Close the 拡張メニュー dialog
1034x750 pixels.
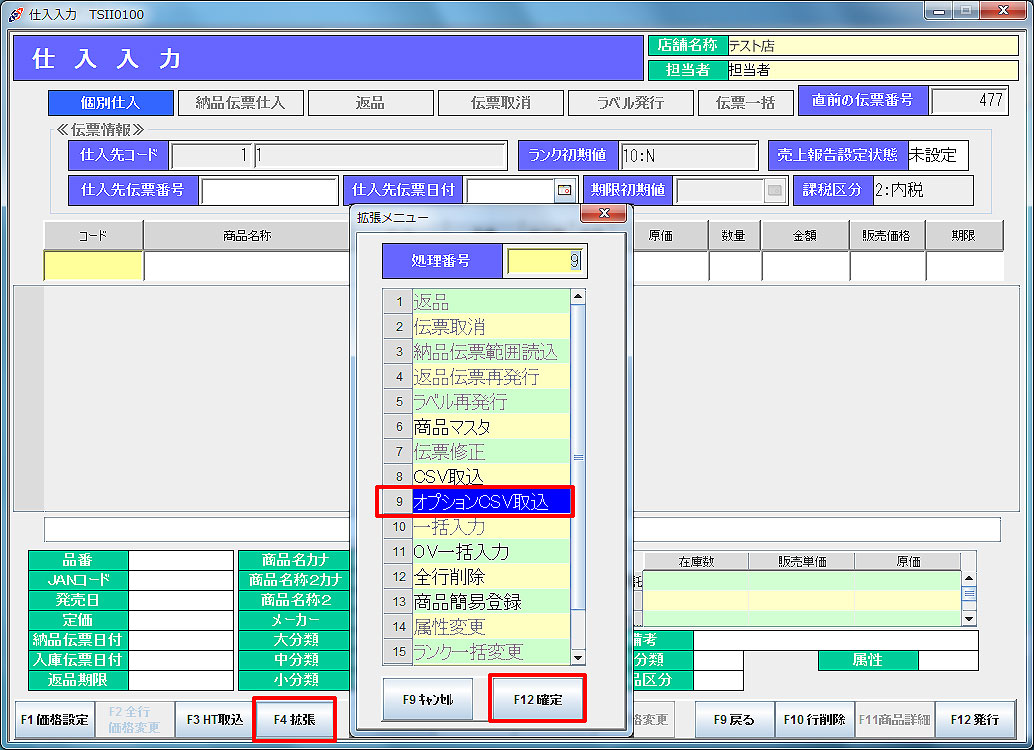click(603, 214)
